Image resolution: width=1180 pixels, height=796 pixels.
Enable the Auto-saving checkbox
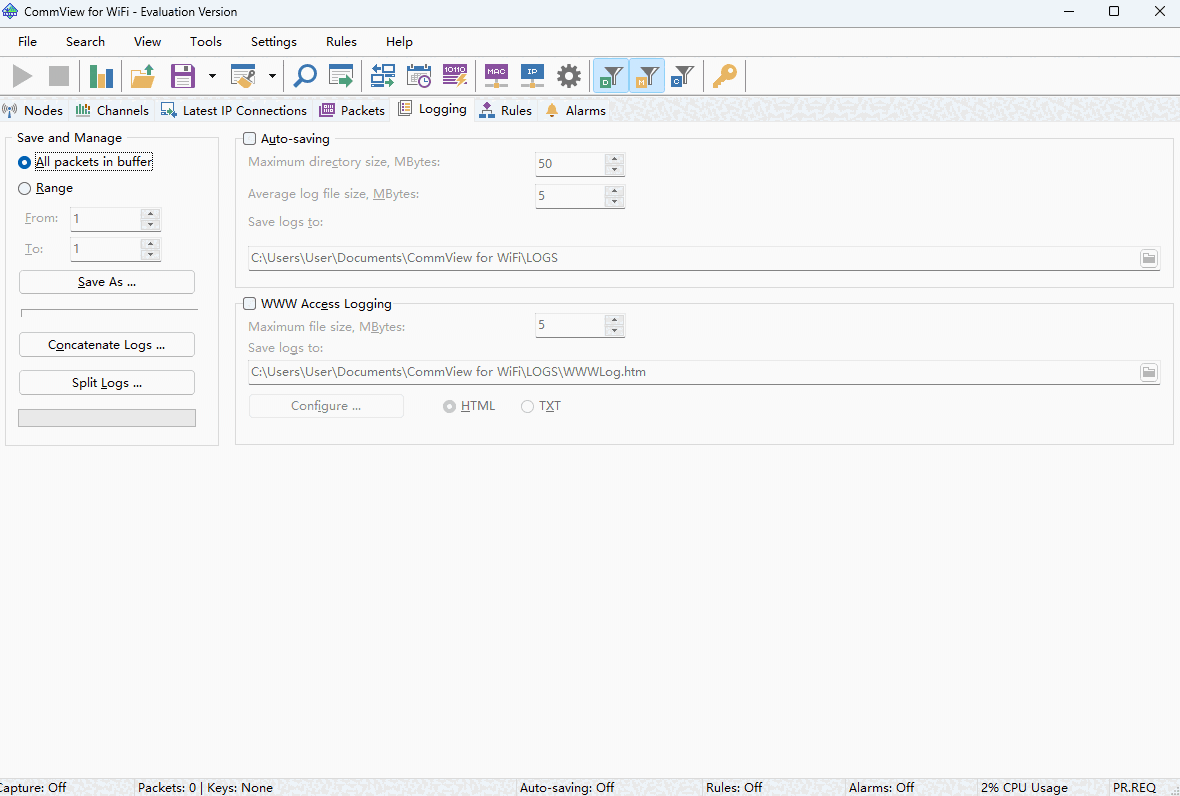(249, 139)
